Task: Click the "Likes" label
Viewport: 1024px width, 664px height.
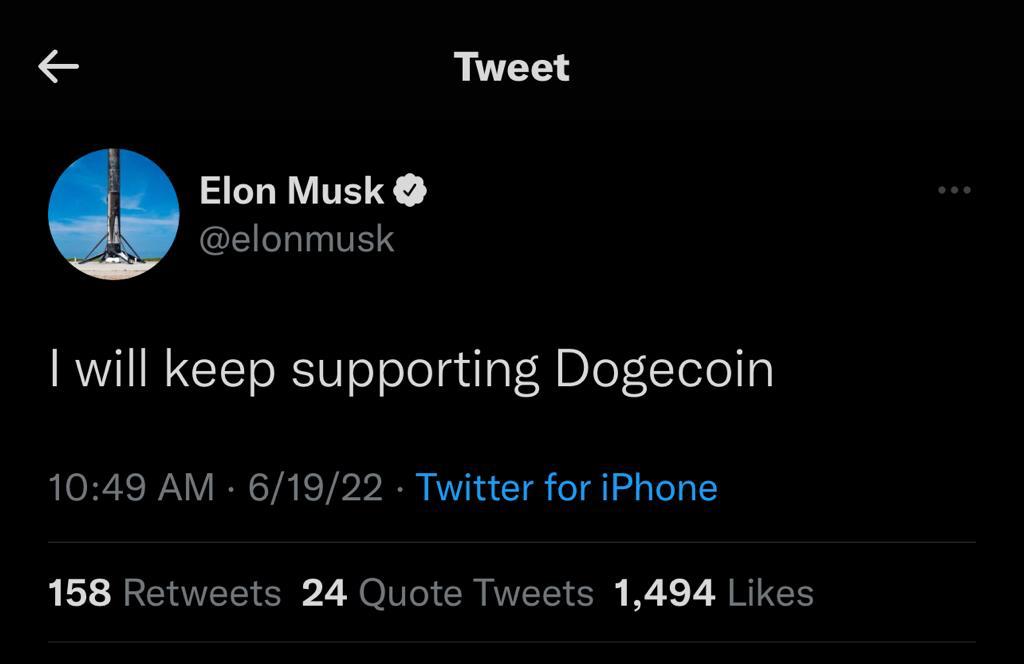Action: (x=770, y=593)
